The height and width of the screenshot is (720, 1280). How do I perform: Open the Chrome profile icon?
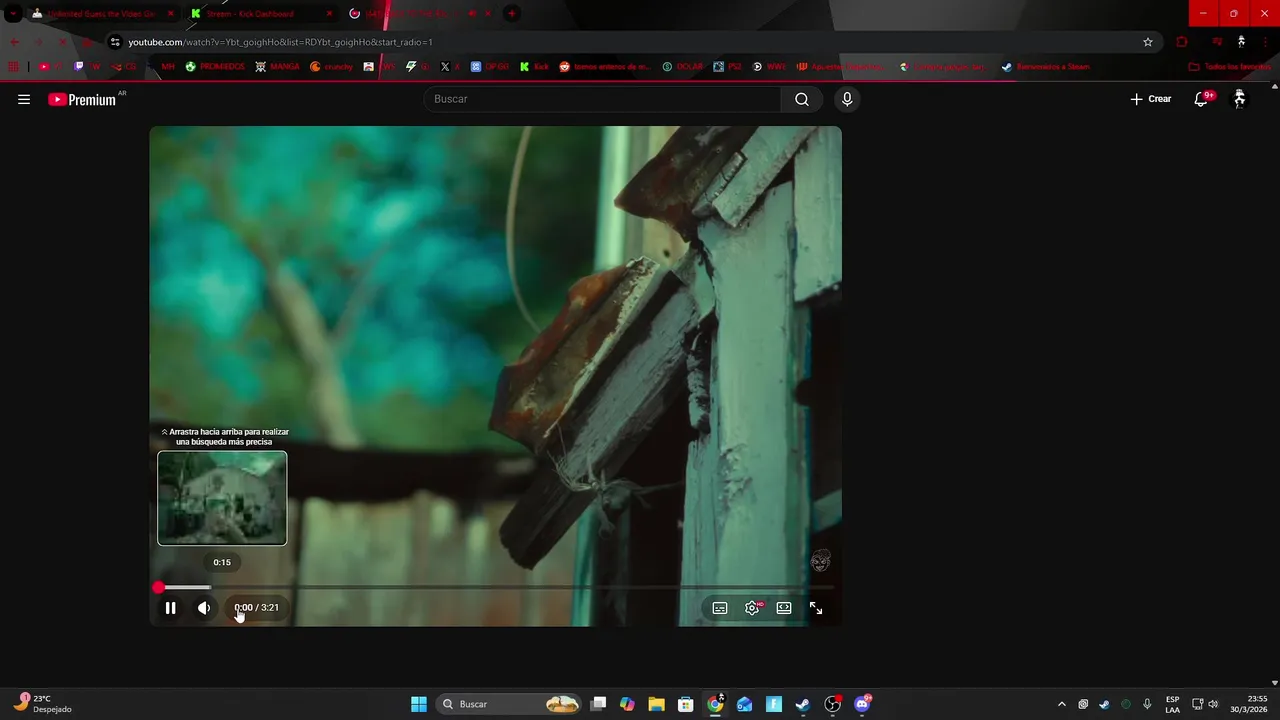click(1241, 42)
